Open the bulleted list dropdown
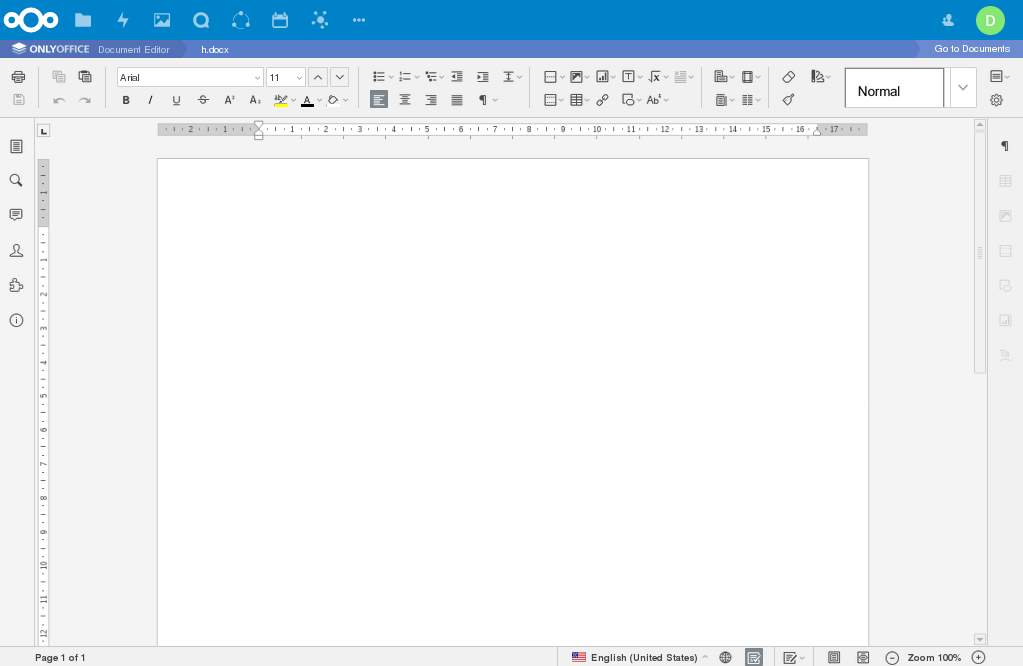 [391, 77]
